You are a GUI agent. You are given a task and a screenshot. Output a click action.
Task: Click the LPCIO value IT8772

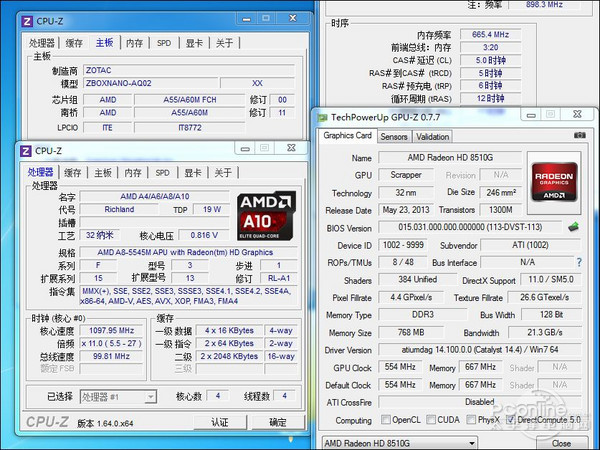190,127
